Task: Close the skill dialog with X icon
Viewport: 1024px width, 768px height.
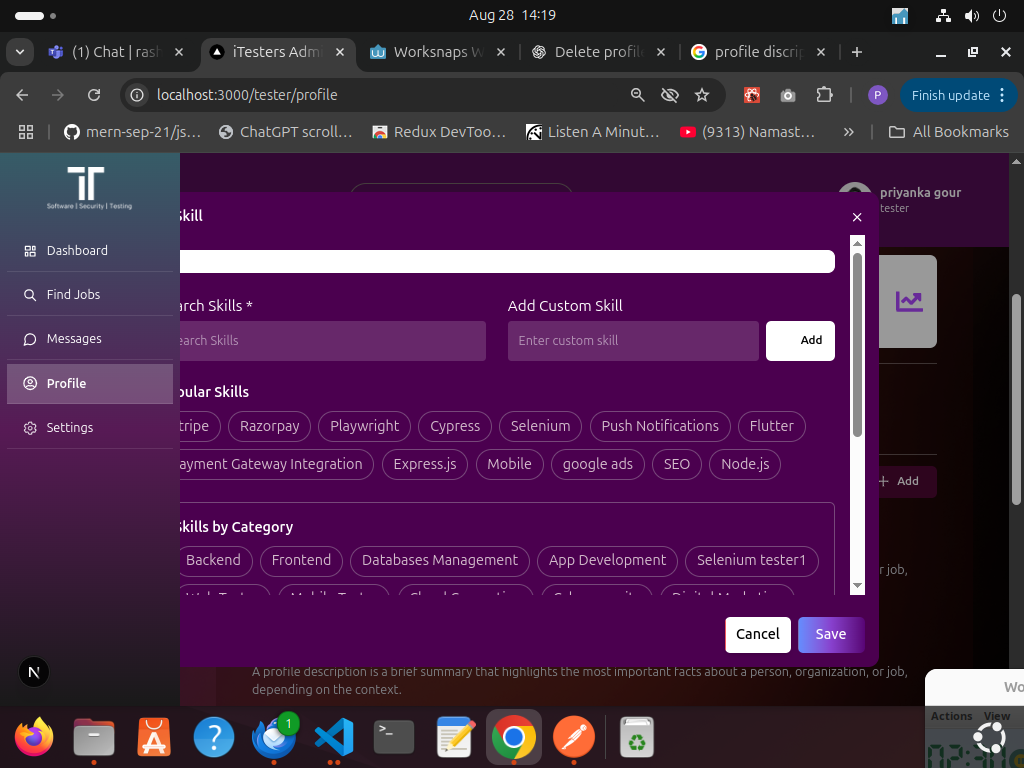Action: (856, 217)
